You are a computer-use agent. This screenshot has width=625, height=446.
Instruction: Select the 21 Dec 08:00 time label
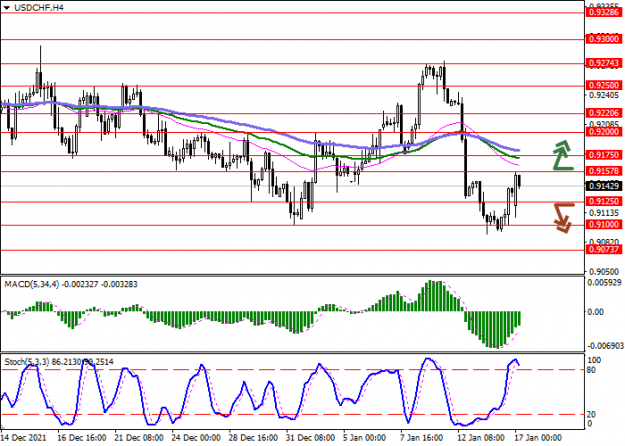point(140,438)
